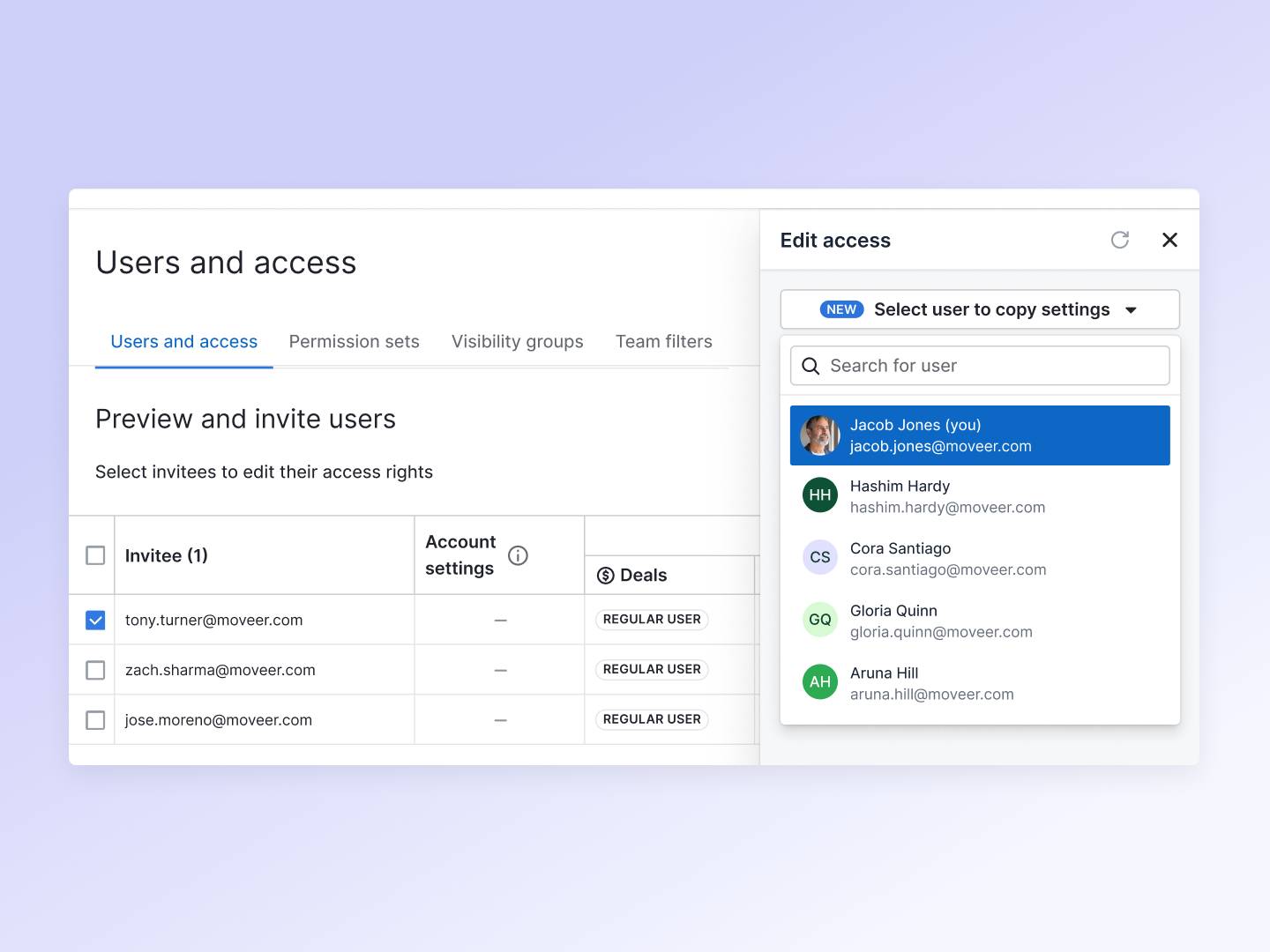Click the Invitee (1) column header

(167, 556)
